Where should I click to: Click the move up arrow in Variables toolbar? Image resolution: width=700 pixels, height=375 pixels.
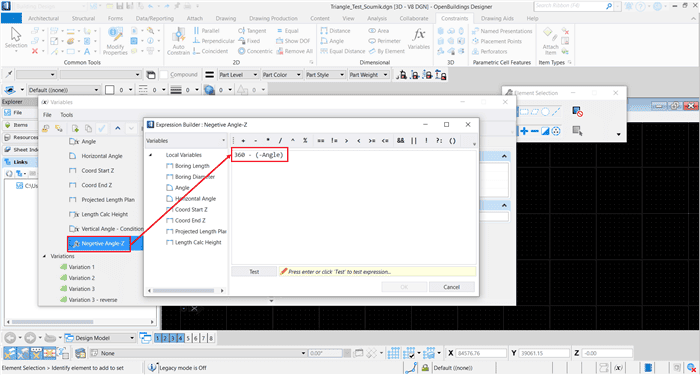point(117,129)
